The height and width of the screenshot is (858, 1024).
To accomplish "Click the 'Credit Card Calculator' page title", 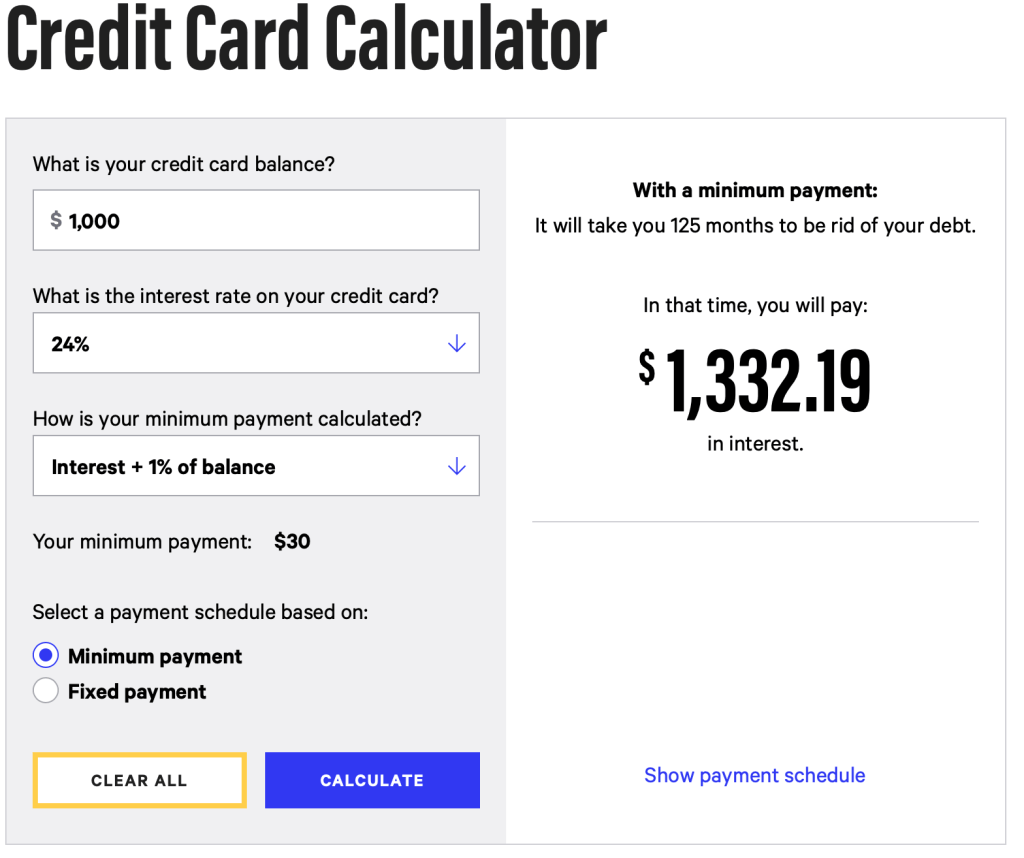I will 307,40.
